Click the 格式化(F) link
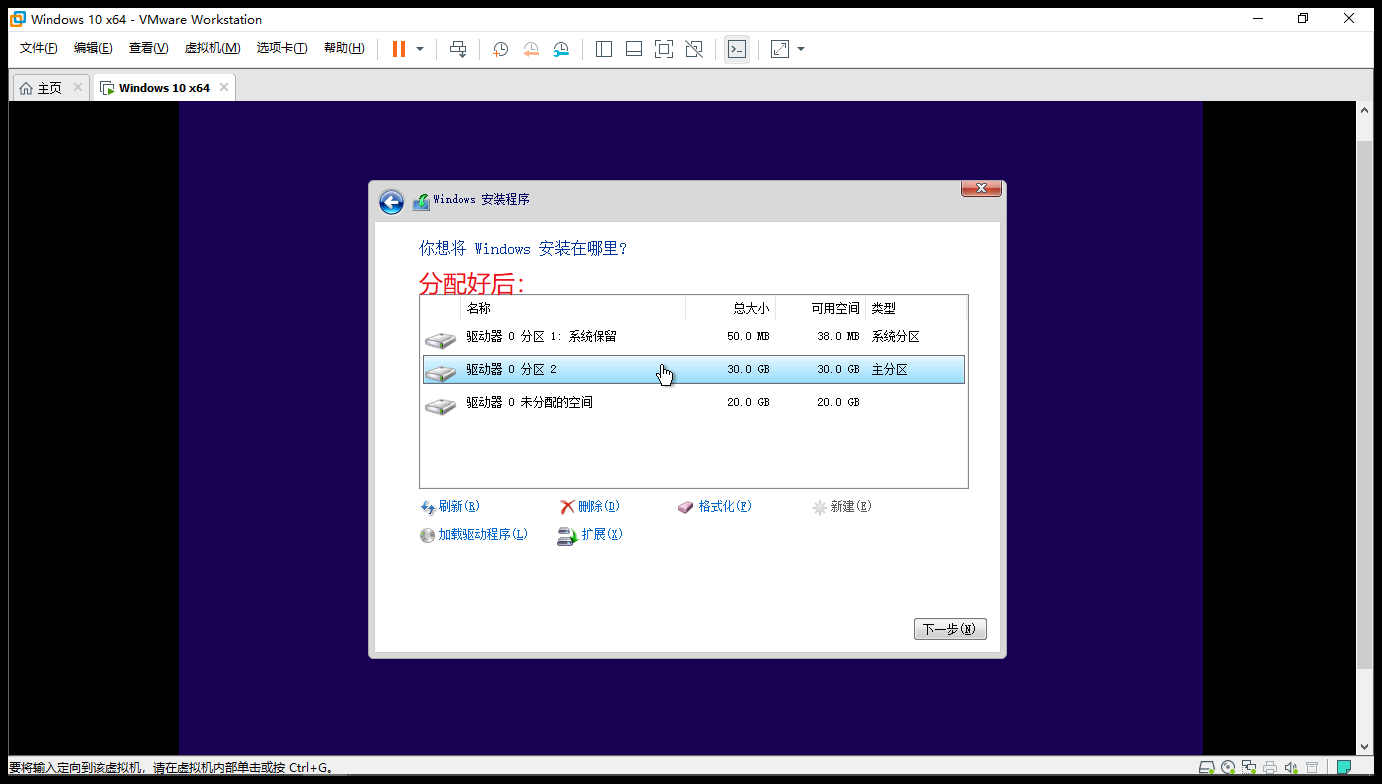The width and height of the screenshot is (1382, 784). pos(725,507)
